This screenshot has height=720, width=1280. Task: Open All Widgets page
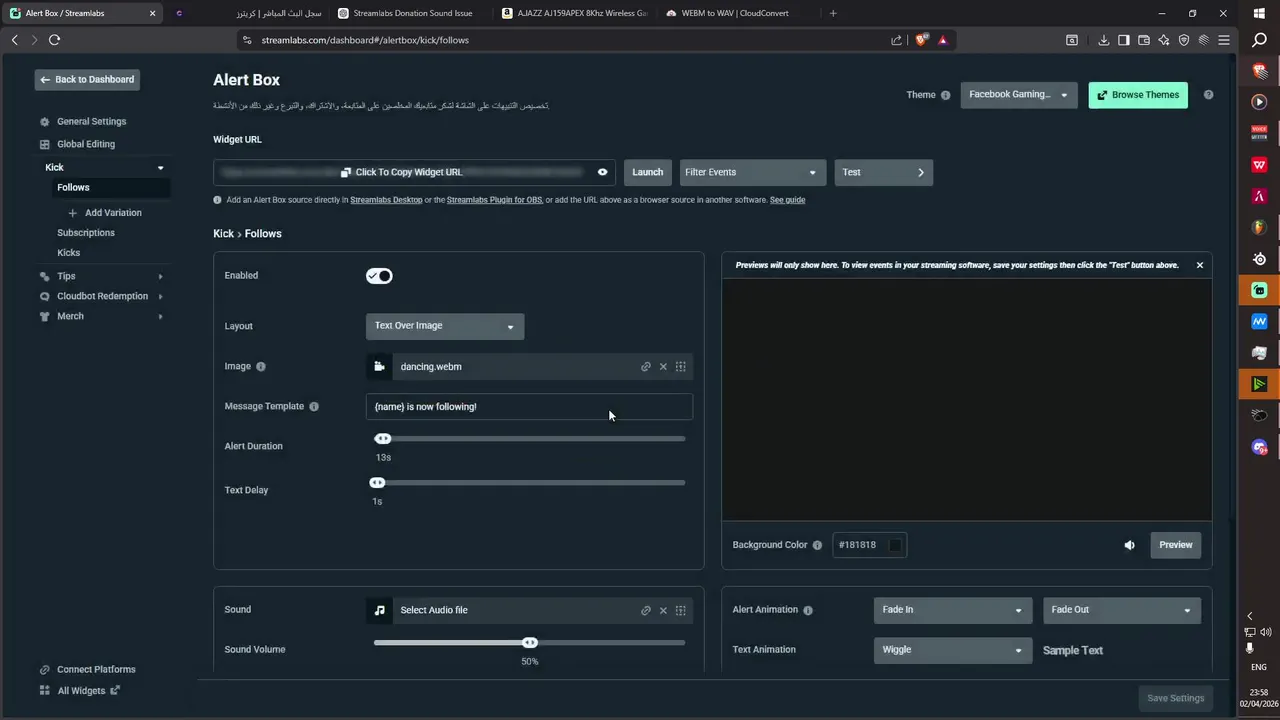coord(81,691)
